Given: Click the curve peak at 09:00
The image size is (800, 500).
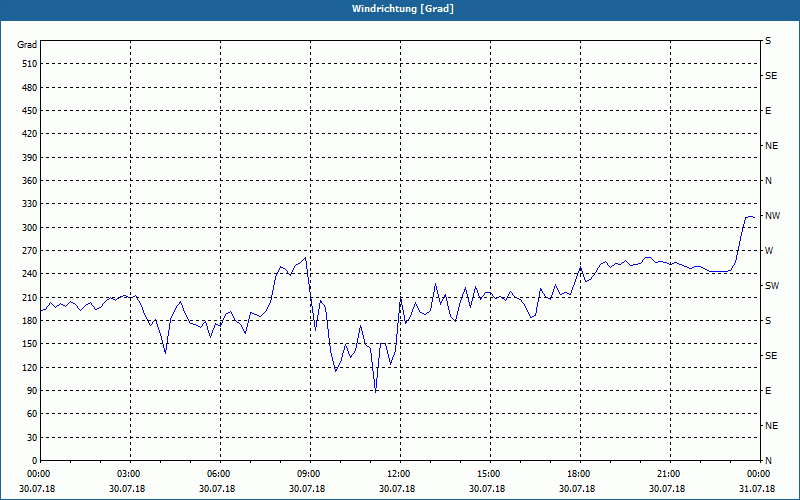Looking at the screenshot, I should click(305, 258).
